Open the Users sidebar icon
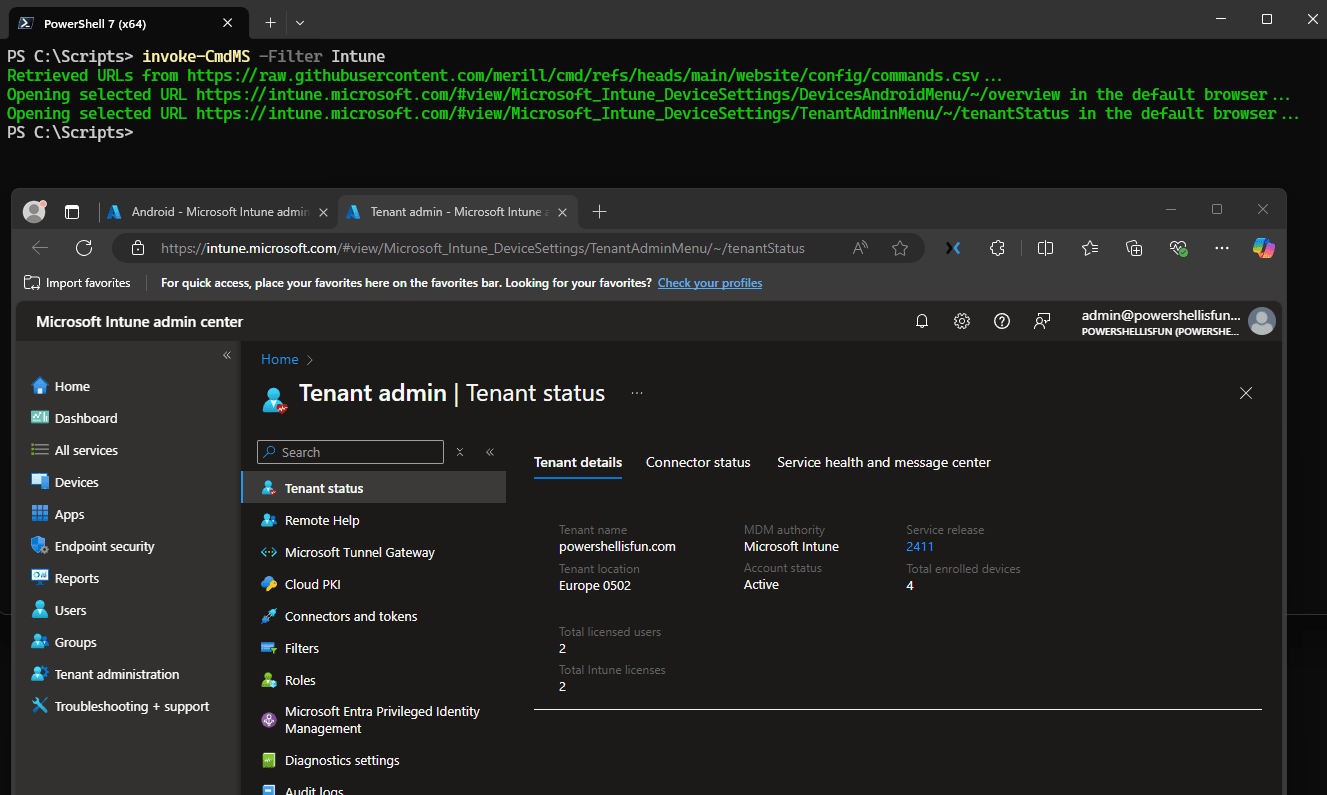Viewport: 1327px width, 795px height. (x=40, y=610)
